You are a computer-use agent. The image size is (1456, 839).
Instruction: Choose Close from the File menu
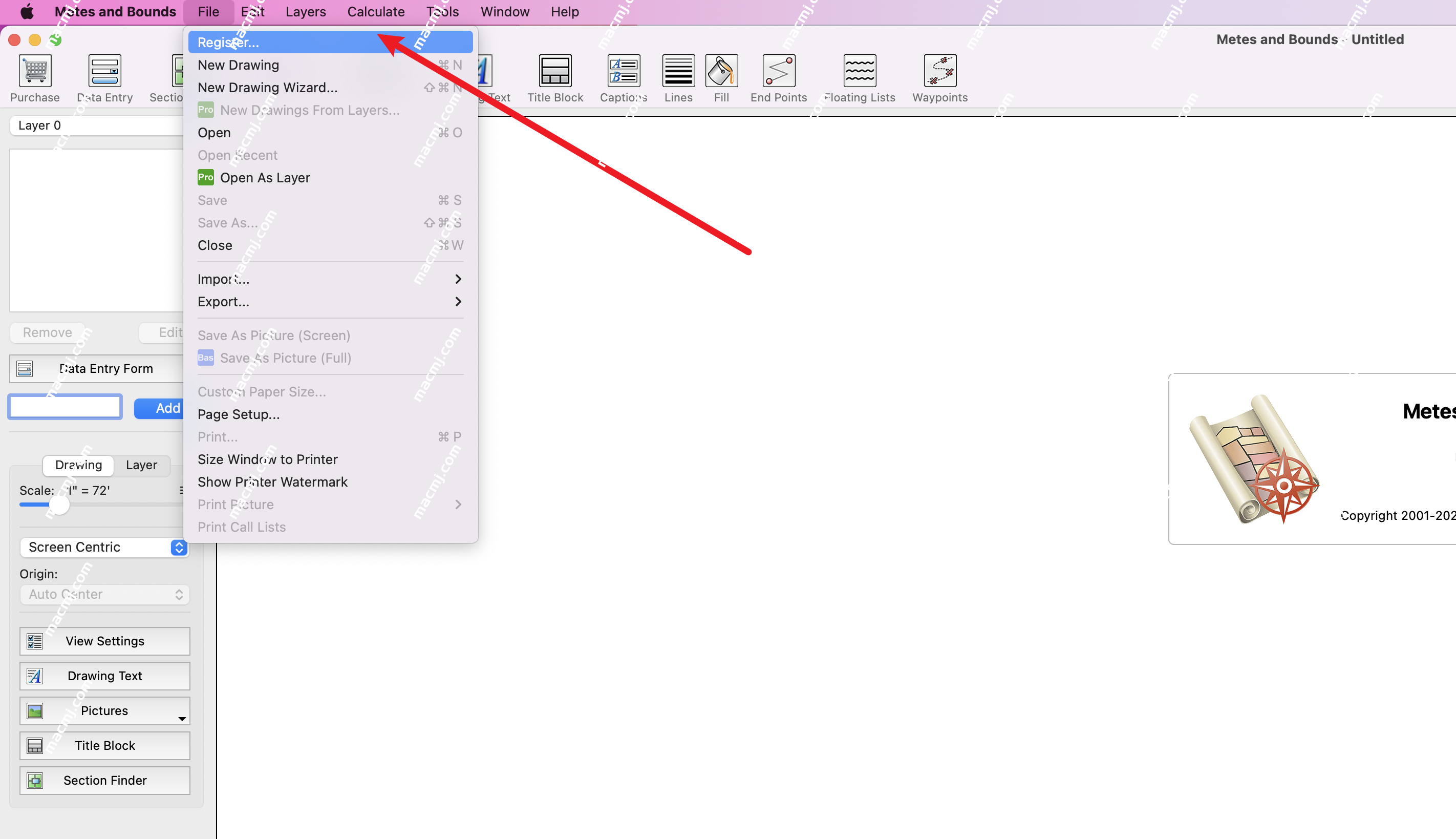(x=330, y=245)
